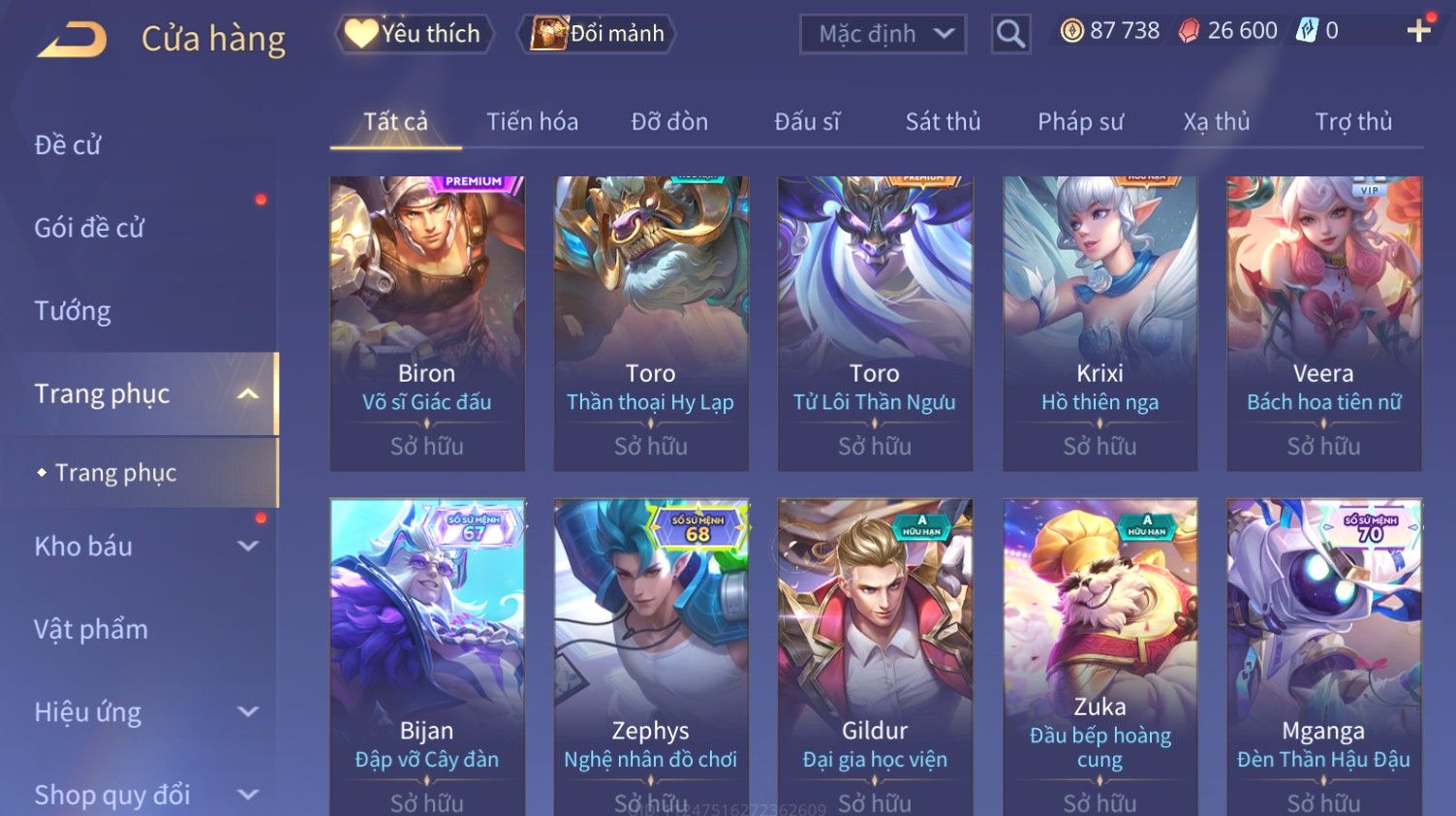Screen dimensions: 1456x816
Task: Open Tướng in the sidebar
Action: (x=73, y=310)
